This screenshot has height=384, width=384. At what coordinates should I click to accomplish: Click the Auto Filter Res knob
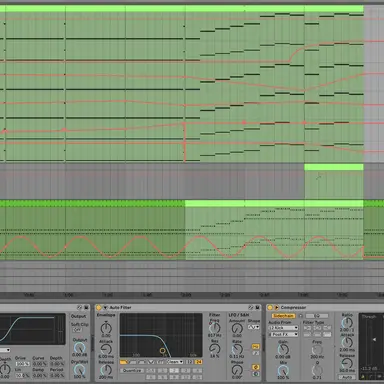click(214, 349)
